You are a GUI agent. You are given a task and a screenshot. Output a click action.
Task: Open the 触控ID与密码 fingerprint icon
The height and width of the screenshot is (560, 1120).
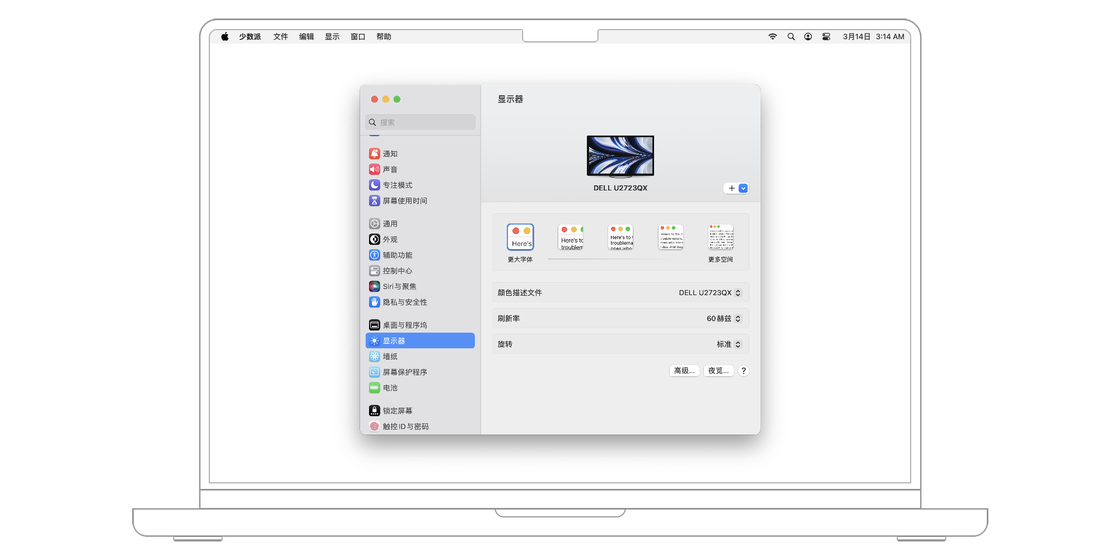pos(374,426)
